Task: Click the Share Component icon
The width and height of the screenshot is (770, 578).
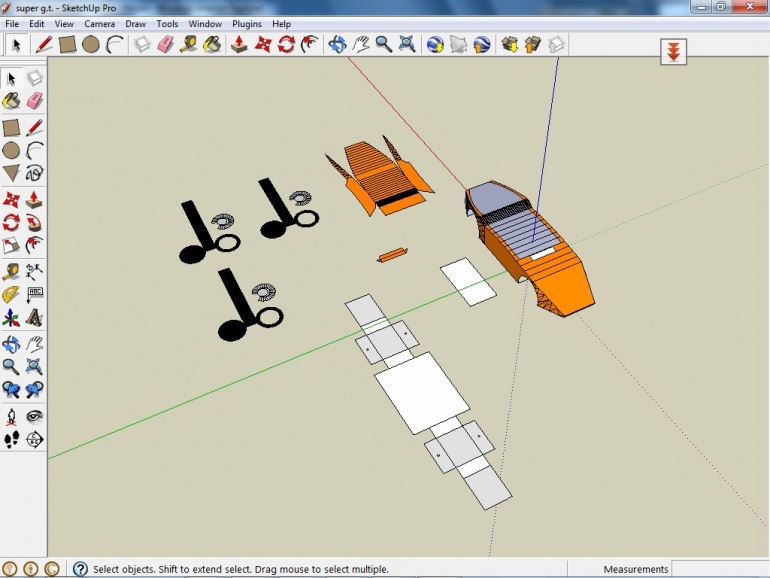Action: [x=556, y=45]
